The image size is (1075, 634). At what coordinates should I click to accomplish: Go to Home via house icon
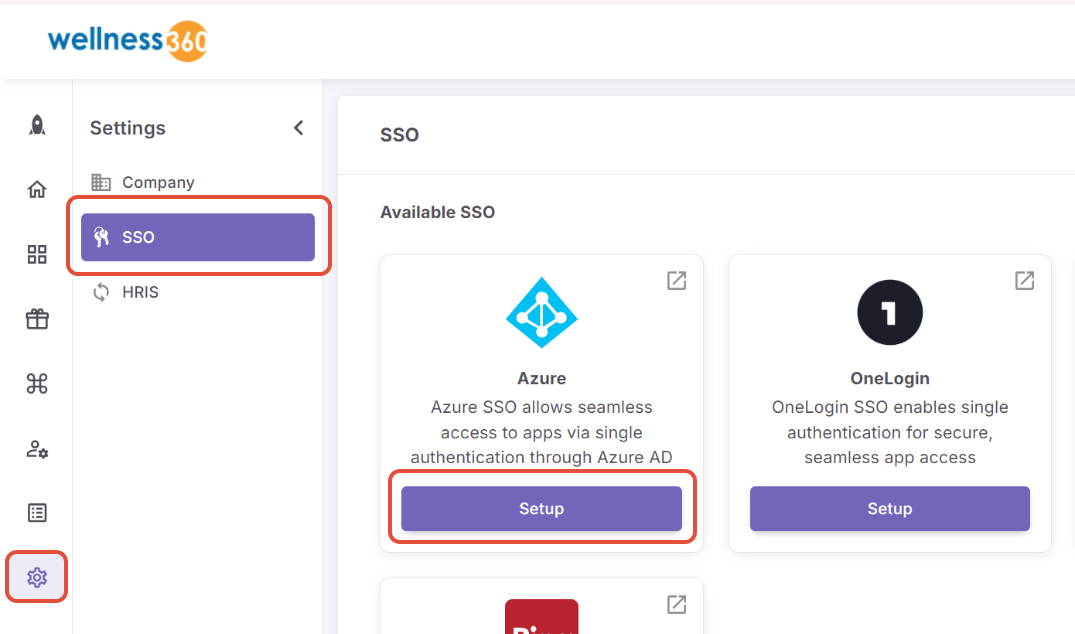click(37, 189)
